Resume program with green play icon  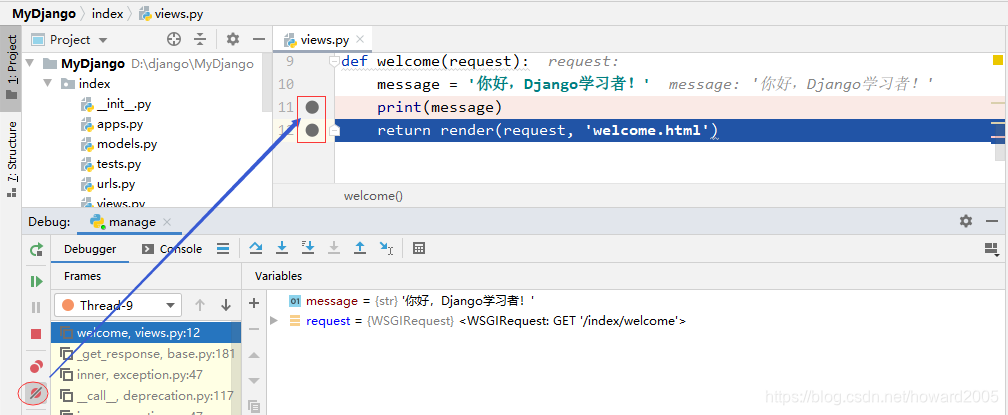(37, 281)
